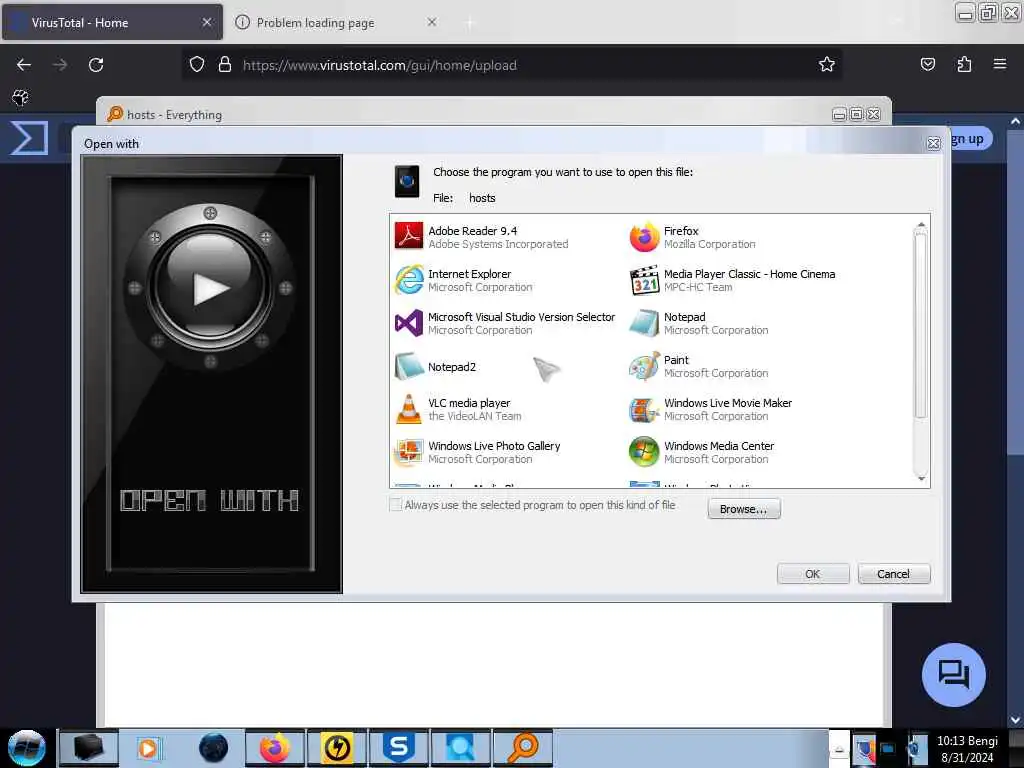
Task: Click the VirusTotal sigma logo
Action: coord(29,138)
